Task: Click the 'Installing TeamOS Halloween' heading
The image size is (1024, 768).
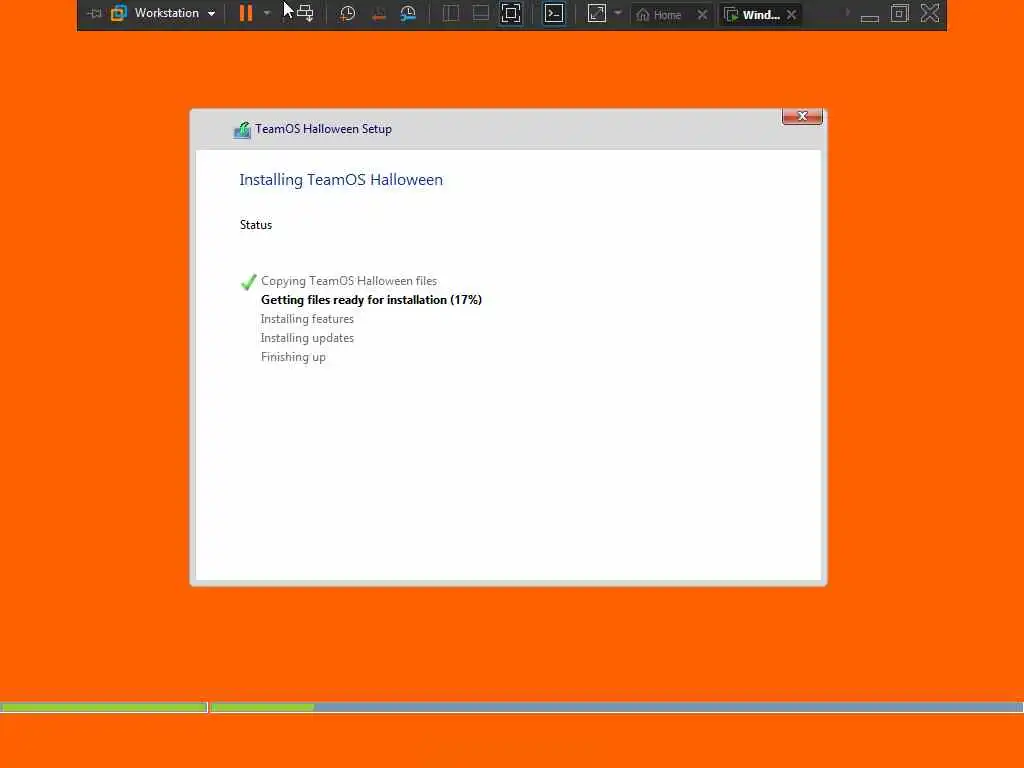Action: pos(341,180)
